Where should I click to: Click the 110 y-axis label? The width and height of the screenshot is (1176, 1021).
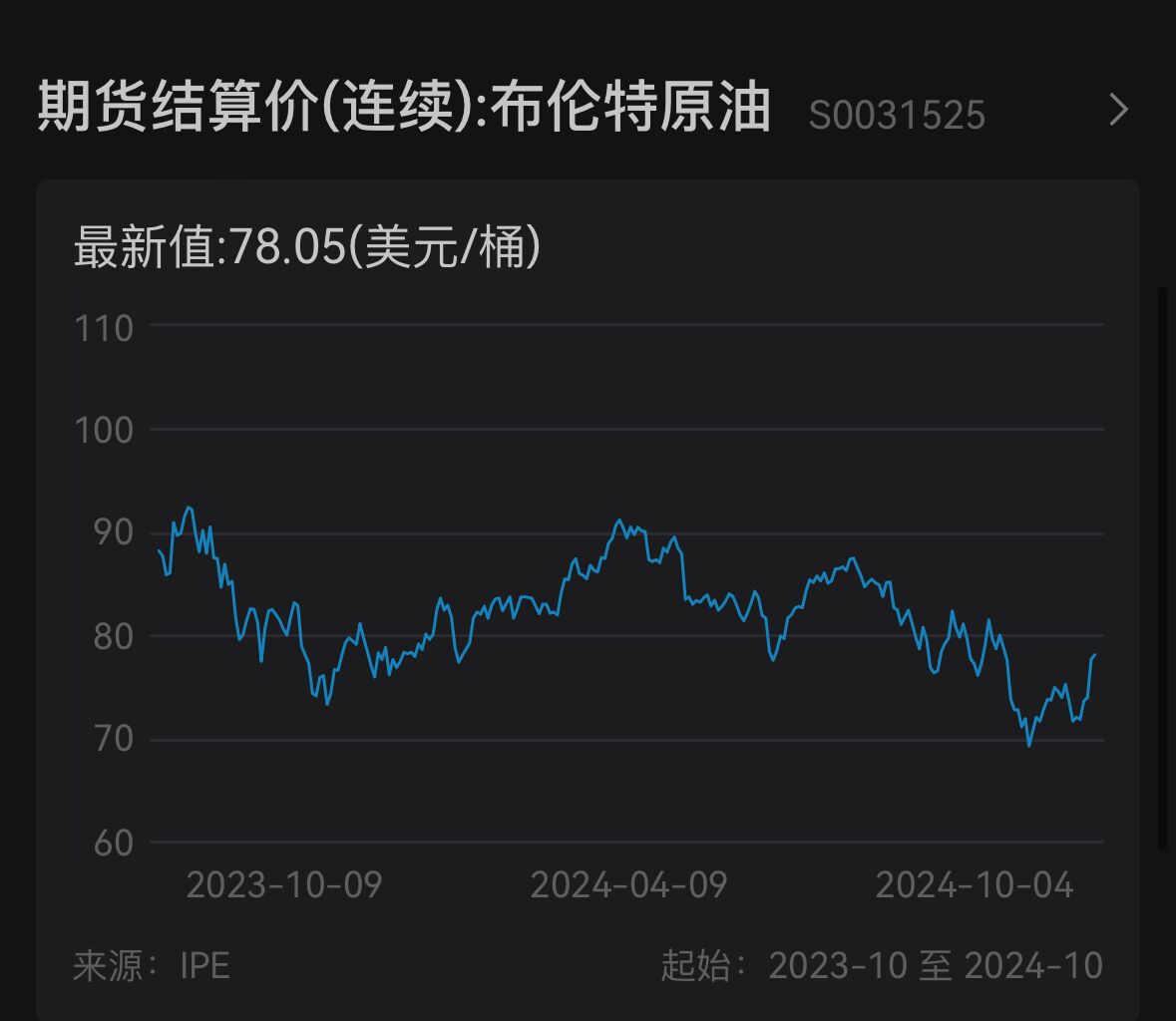pyautogui.click(x=105, y=328)
